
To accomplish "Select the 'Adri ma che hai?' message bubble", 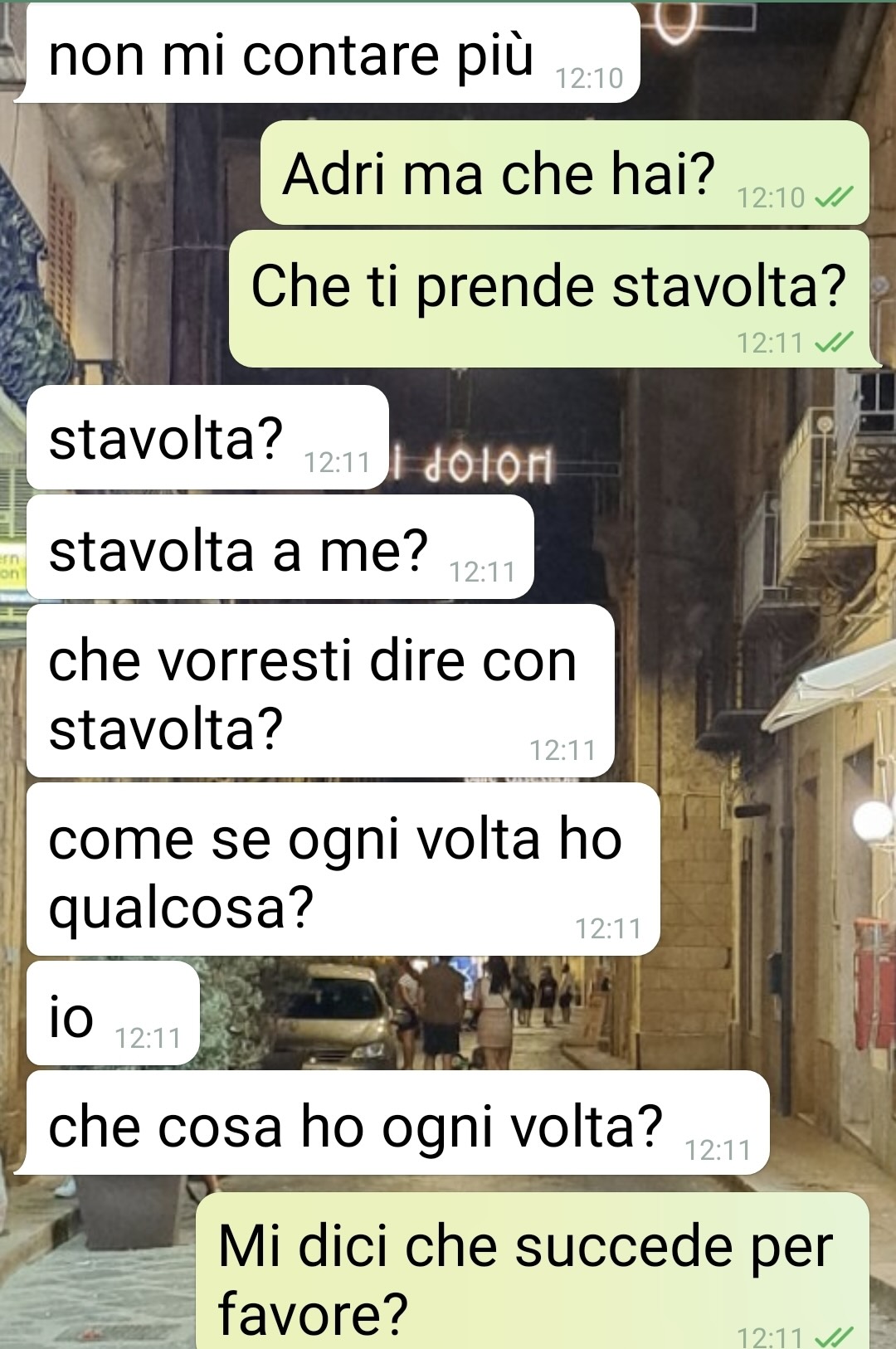I will (565, 173).
